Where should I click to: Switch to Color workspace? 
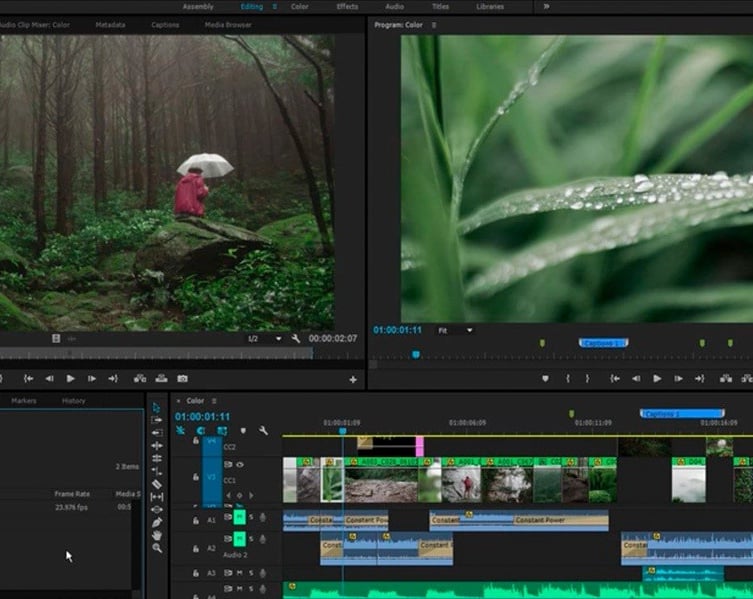tap(300, 7)
